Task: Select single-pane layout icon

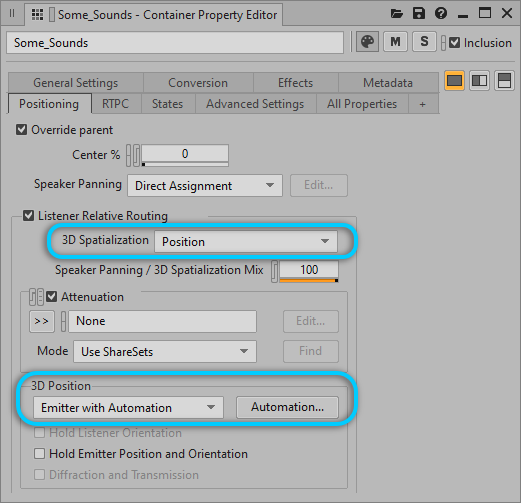Action: click(454, 81)
